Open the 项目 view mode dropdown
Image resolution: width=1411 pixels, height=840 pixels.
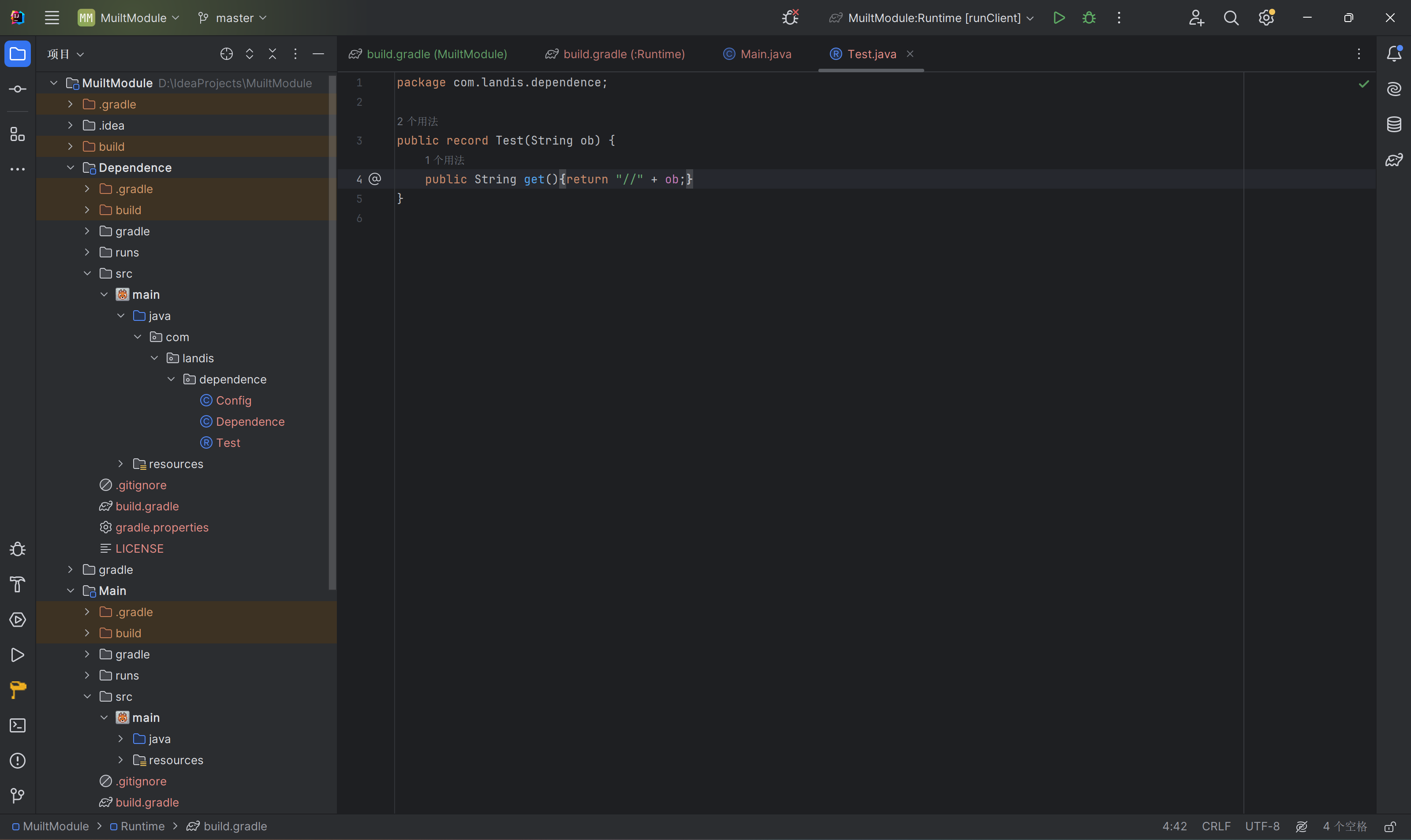(66, 54)
